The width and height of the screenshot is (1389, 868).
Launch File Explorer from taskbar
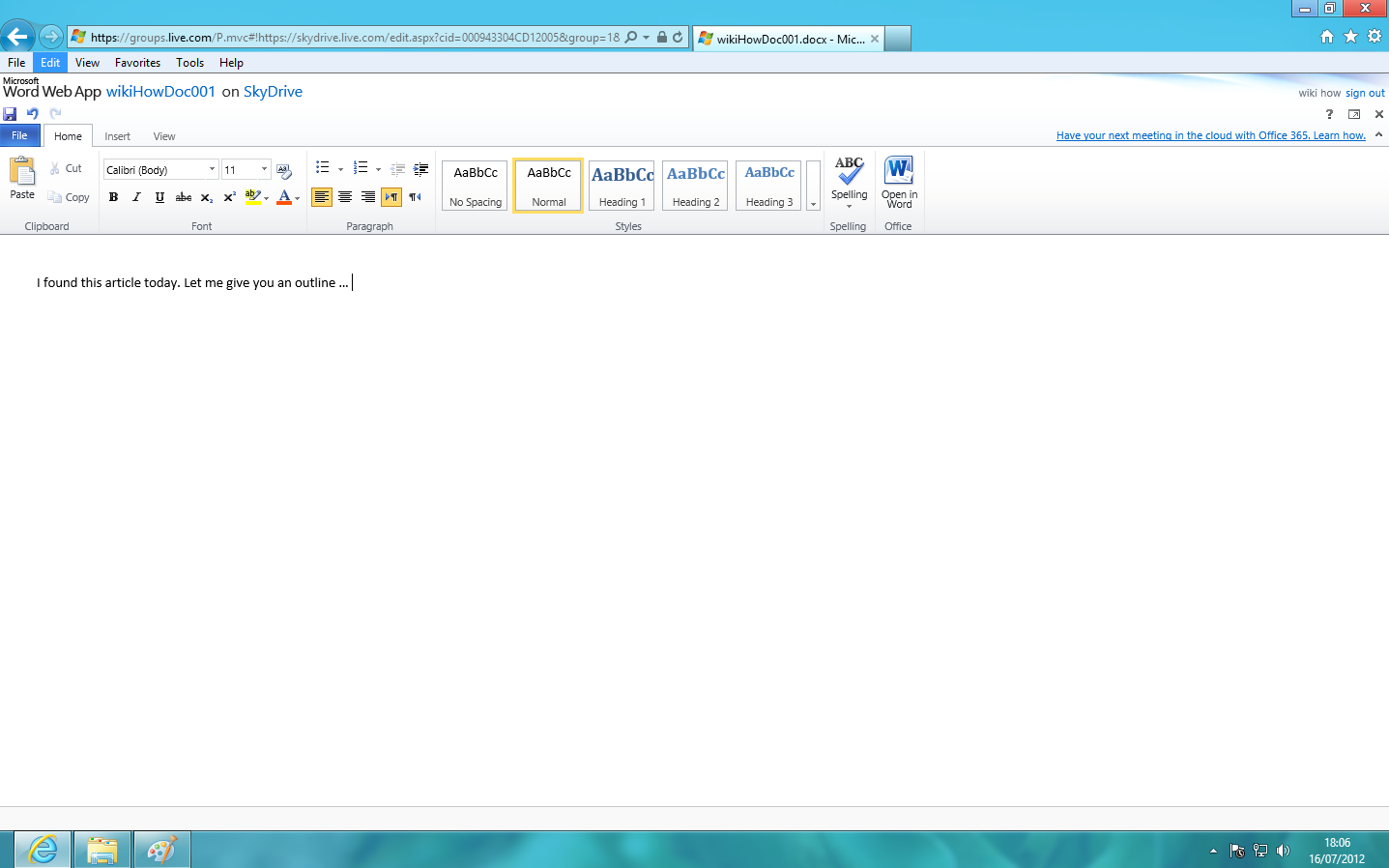tap(101, 850)
